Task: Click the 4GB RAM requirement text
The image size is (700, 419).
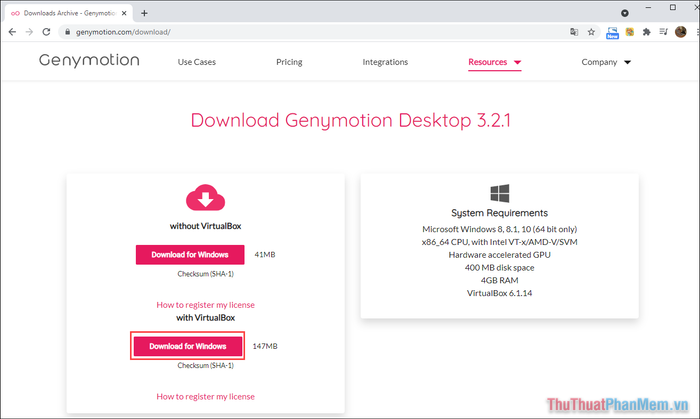Action: pos(499,280)
